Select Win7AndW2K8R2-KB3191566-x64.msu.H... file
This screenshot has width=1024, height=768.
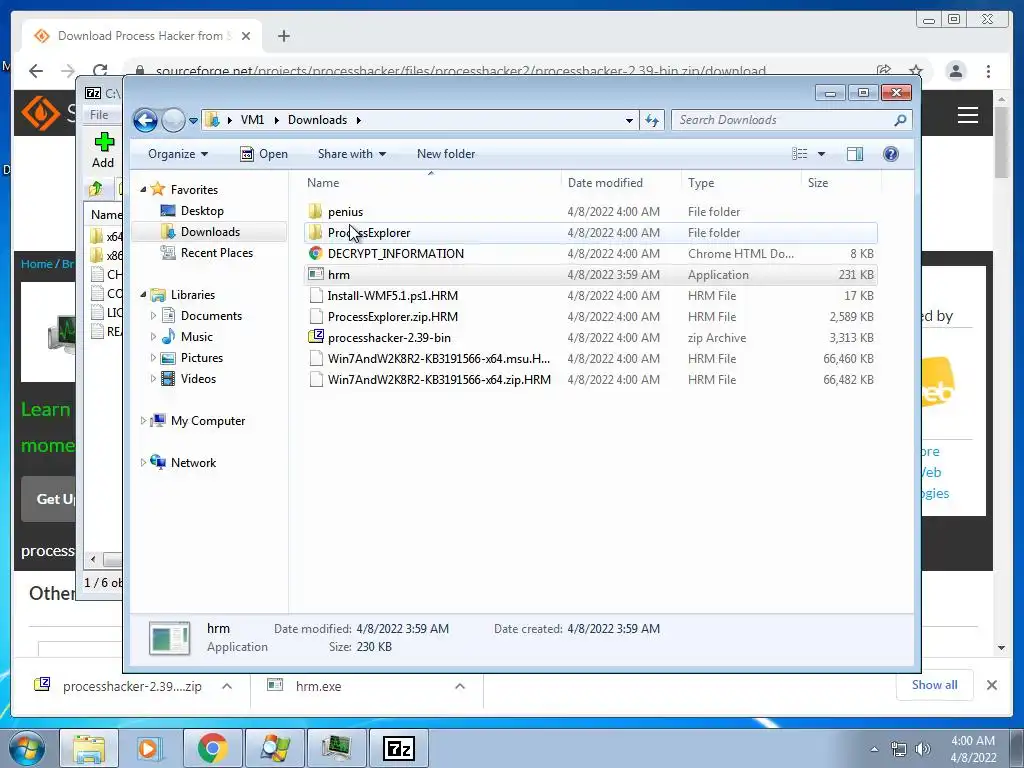[590, 359]
